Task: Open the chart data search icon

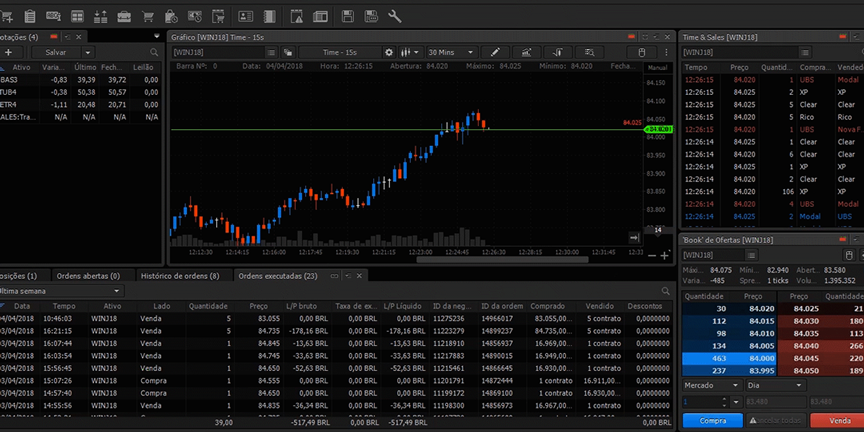Action: (590, 52)
